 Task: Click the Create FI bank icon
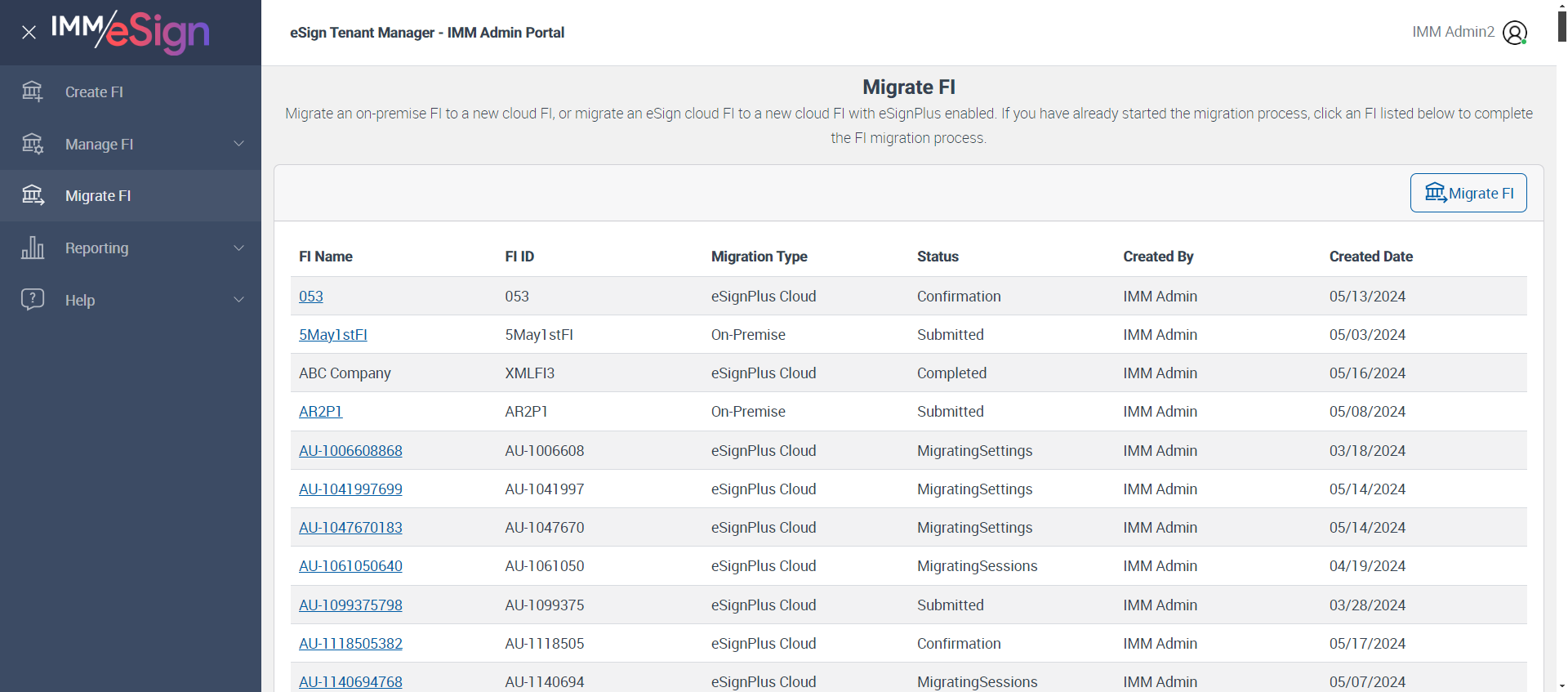(x=33, y=92)
